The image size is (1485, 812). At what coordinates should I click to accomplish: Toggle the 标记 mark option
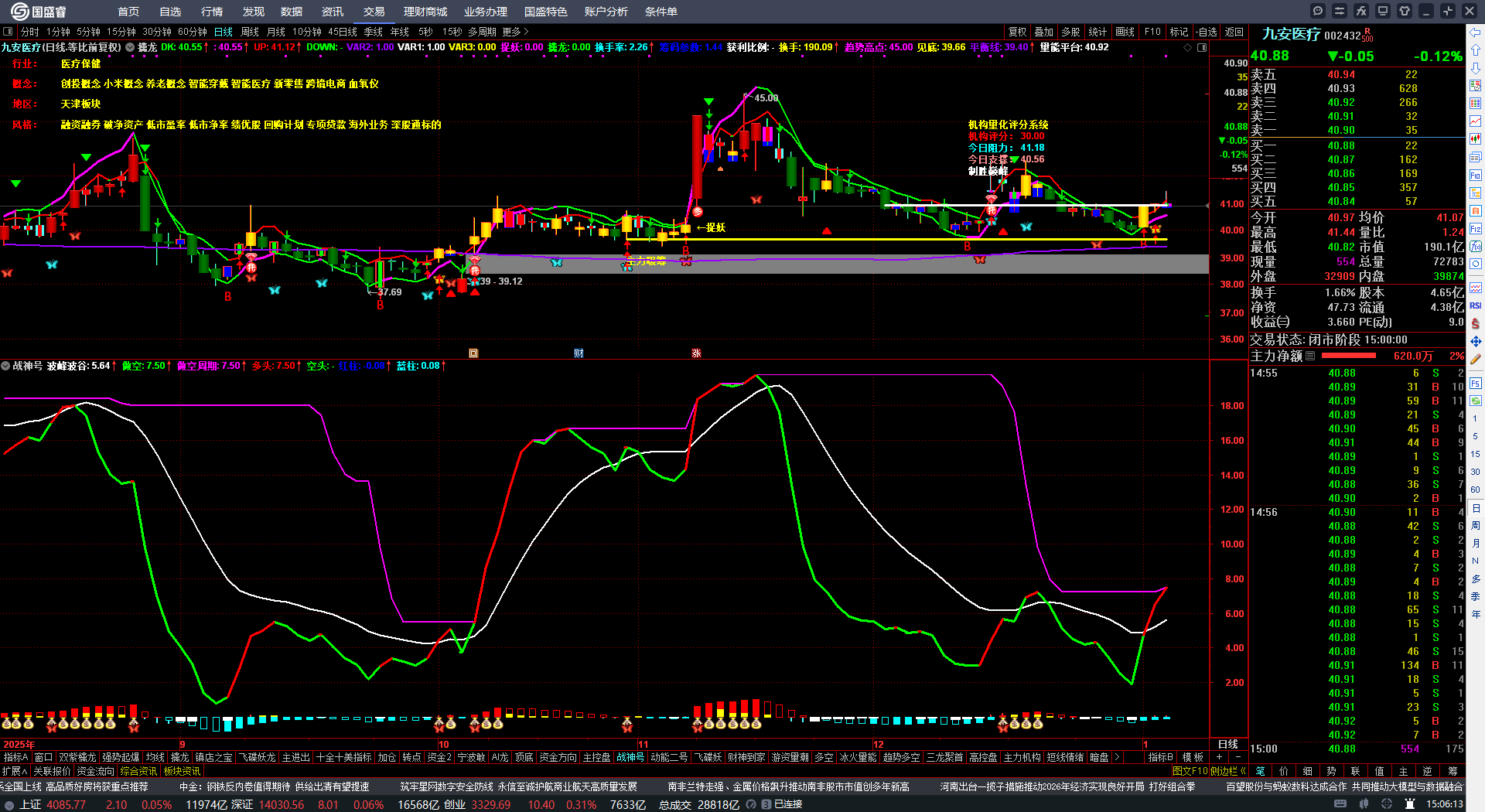(x=1179, y=32)
